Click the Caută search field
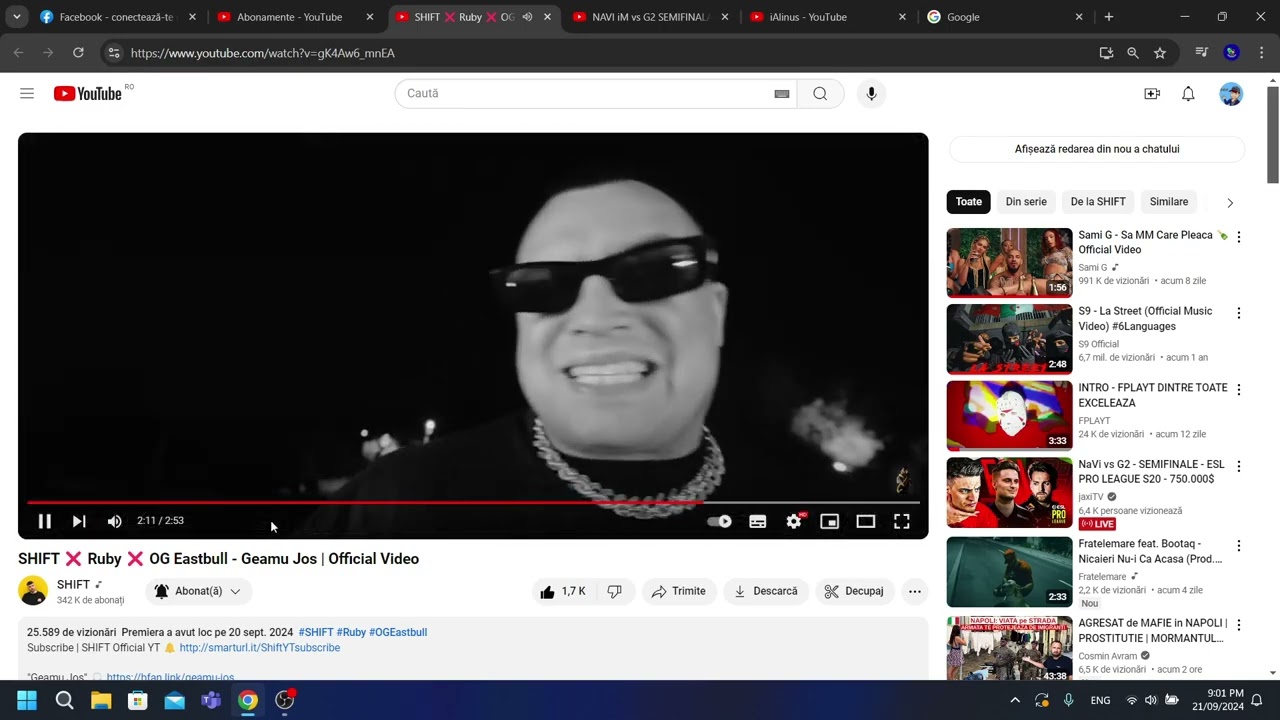The image size is (1280, 720). pos(585,93)
